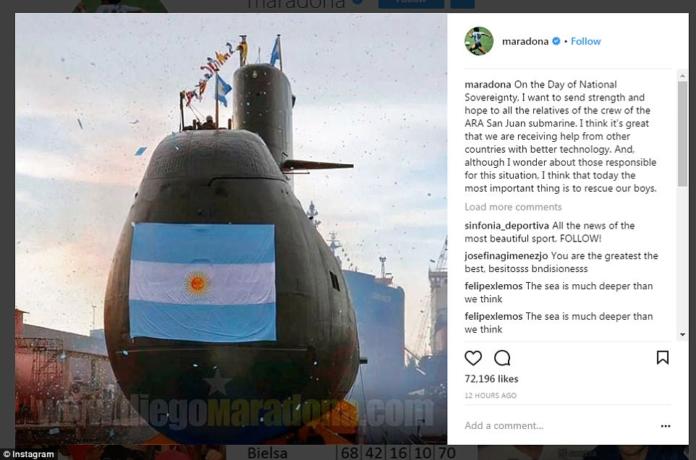
Task: Like the post with the heart icon
Action: pyautogui.click(x=473, y=358)
